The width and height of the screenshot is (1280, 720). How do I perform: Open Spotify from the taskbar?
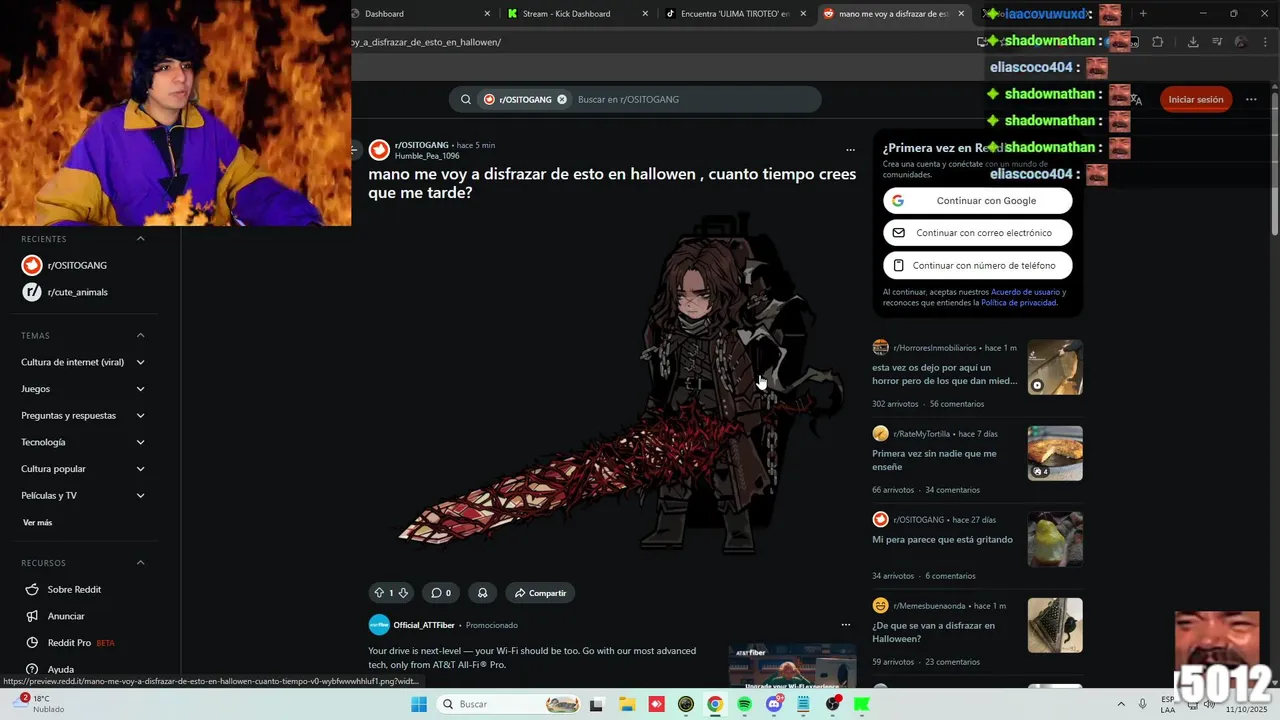coord(744,704)
